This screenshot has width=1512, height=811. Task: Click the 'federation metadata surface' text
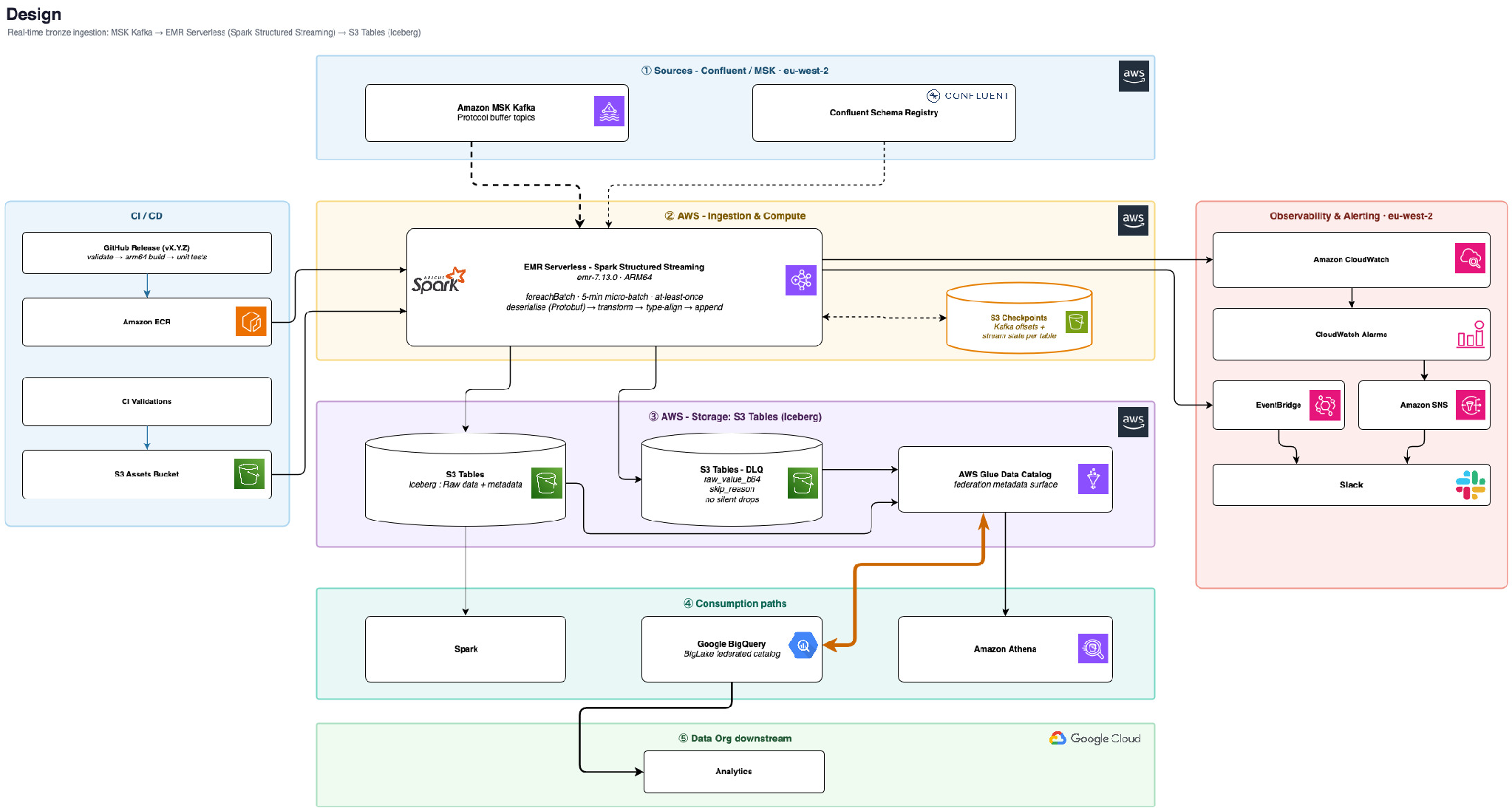point(1005,485)
